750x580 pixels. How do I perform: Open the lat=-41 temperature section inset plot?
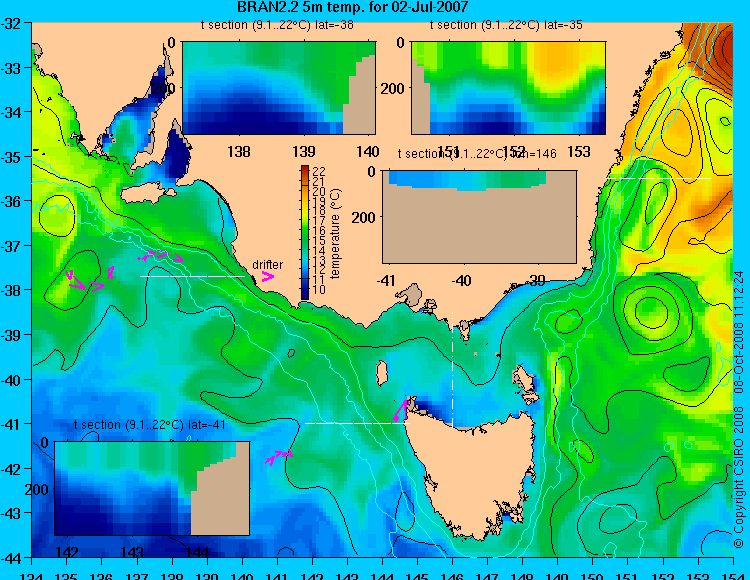(152, 488)
